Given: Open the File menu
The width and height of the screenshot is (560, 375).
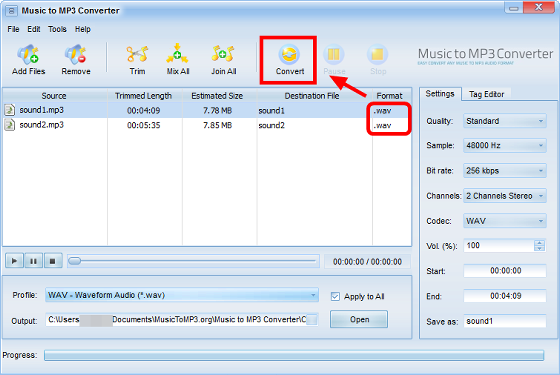Looking at the screenshot, I should (x=13, y=29).
